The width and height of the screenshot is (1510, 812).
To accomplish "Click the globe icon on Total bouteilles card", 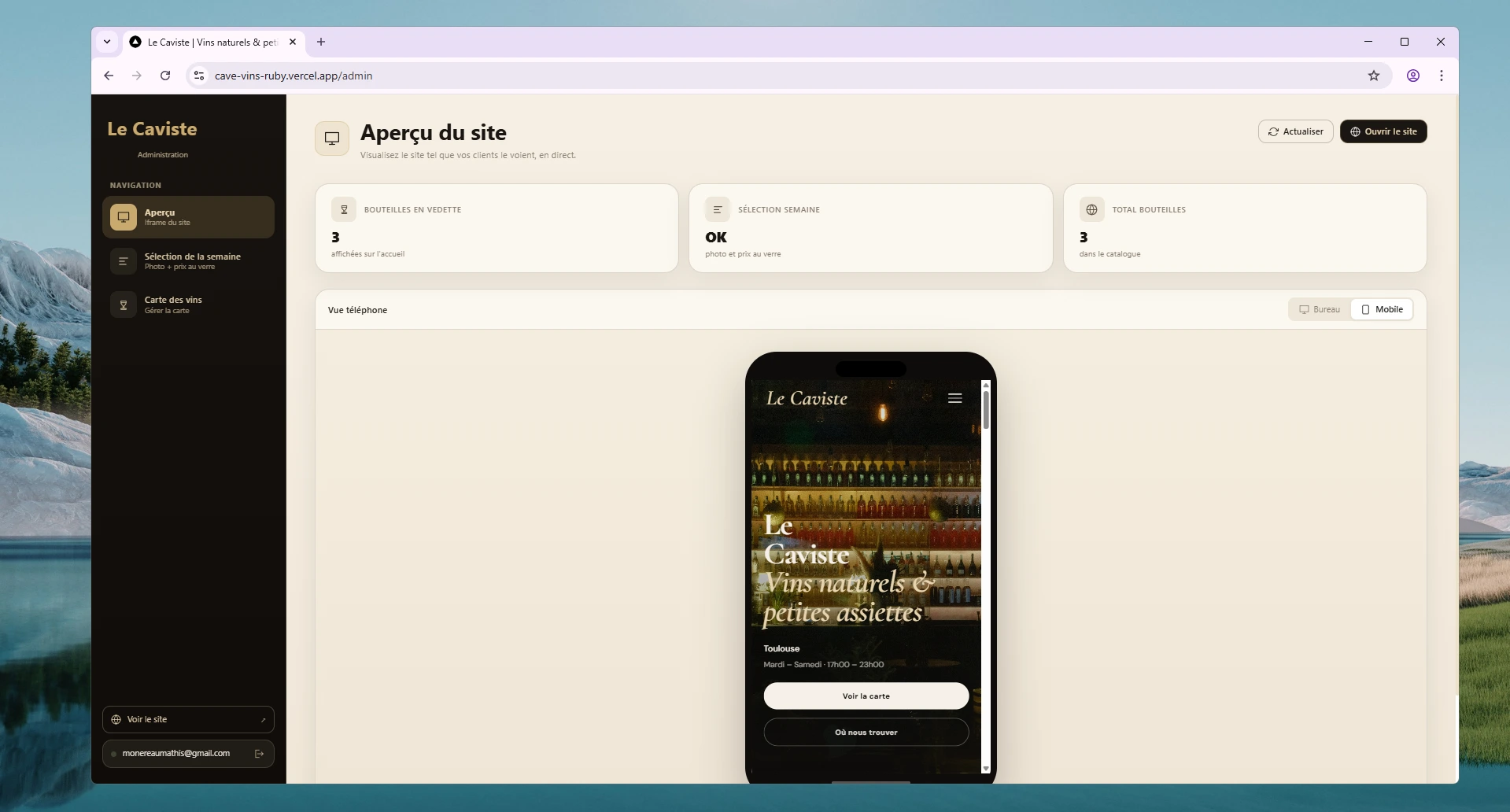I will [1091, 210].
